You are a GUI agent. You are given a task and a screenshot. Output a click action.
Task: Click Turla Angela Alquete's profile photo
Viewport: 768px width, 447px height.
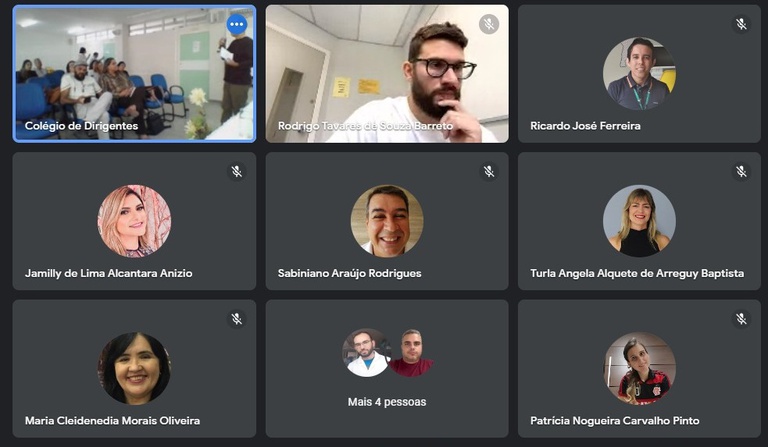click(639, 221)
